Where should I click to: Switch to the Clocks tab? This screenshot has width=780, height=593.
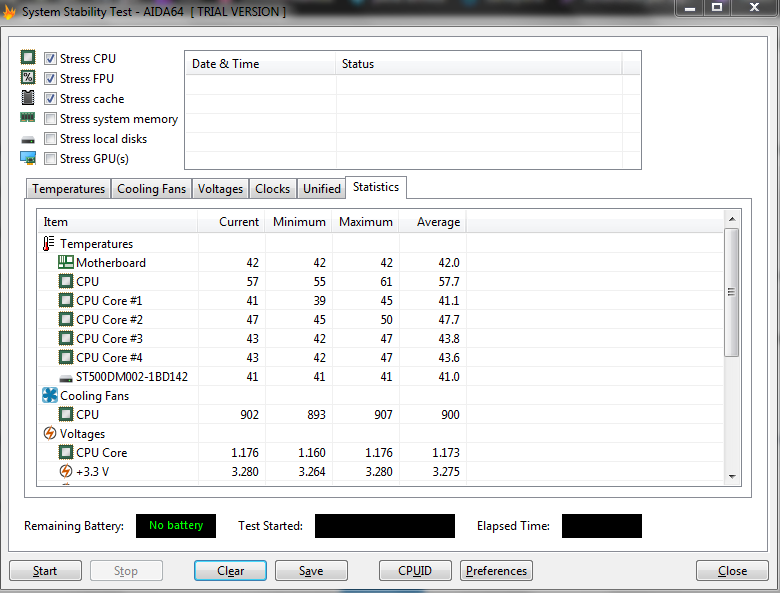(273, 189)
